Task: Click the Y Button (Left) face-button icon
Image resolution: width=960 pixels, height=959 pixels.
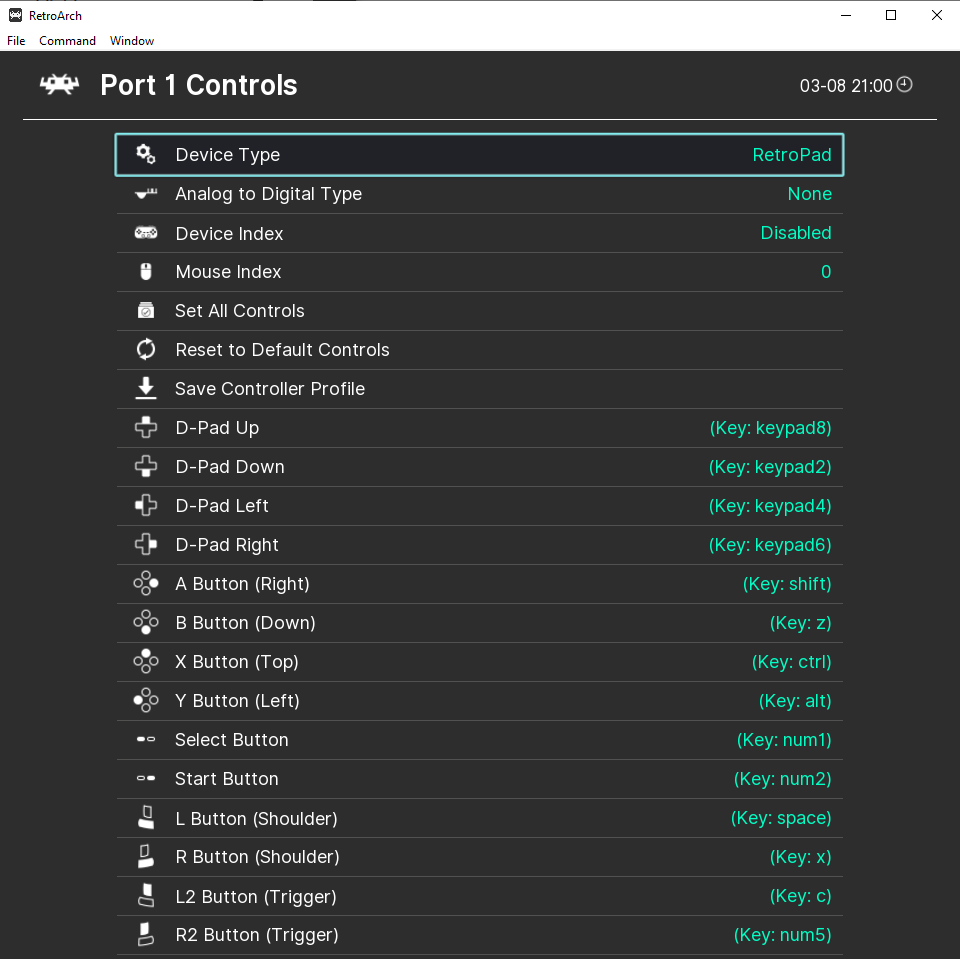Action: coord(146,701)
